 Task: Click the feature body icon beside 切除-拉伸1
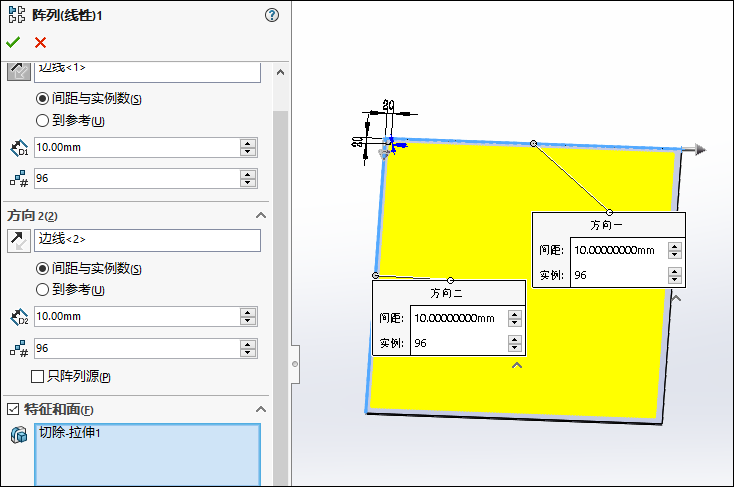pos(19,436)
